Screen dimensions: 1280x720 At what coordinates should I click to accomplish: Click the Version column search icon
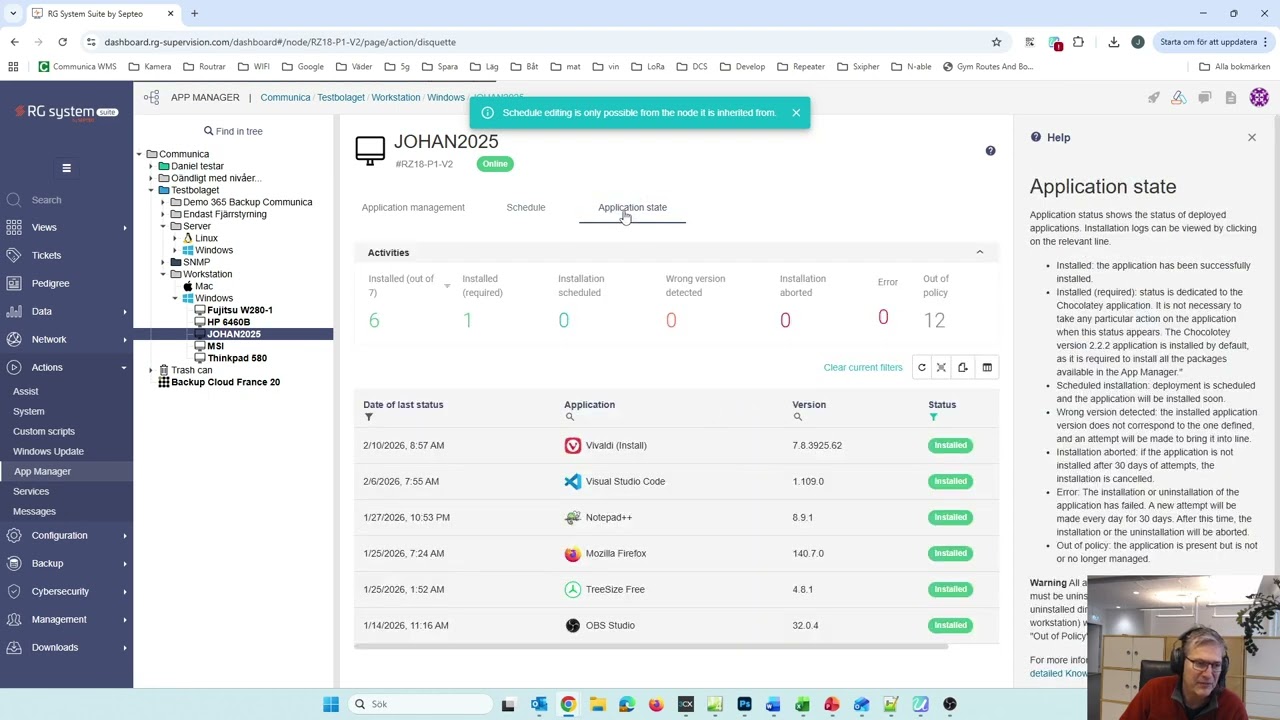tap(797, 417)
